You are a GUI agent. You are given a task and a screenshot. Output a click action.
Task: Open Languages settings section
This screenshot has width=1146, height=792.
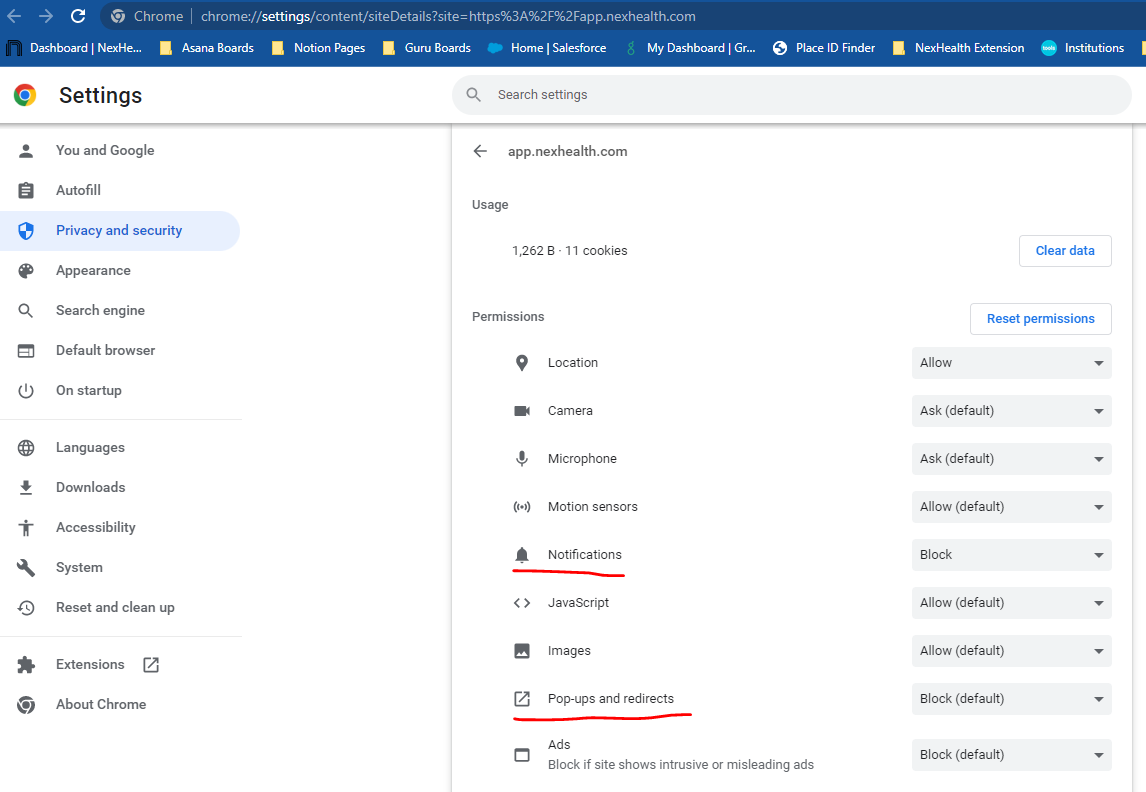pos(120,448)
